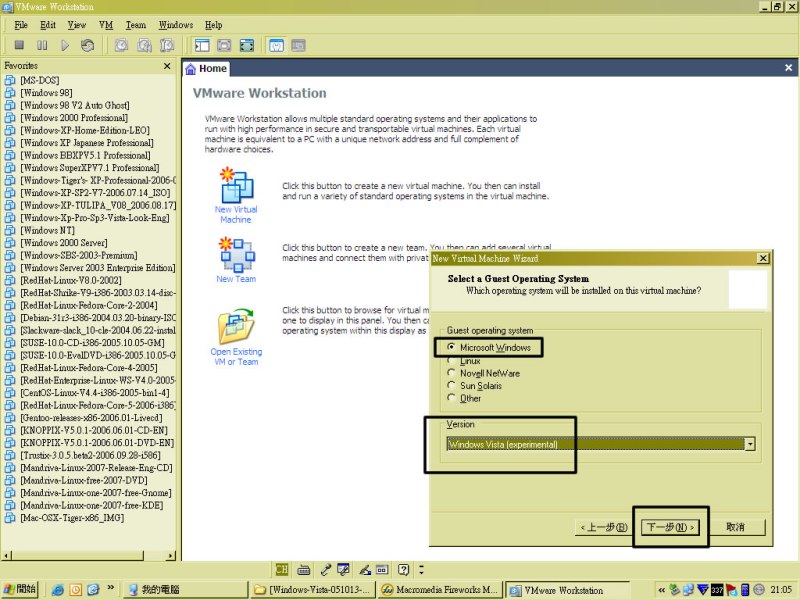Select [Windows 98] in Favorites

coord(46,93)
